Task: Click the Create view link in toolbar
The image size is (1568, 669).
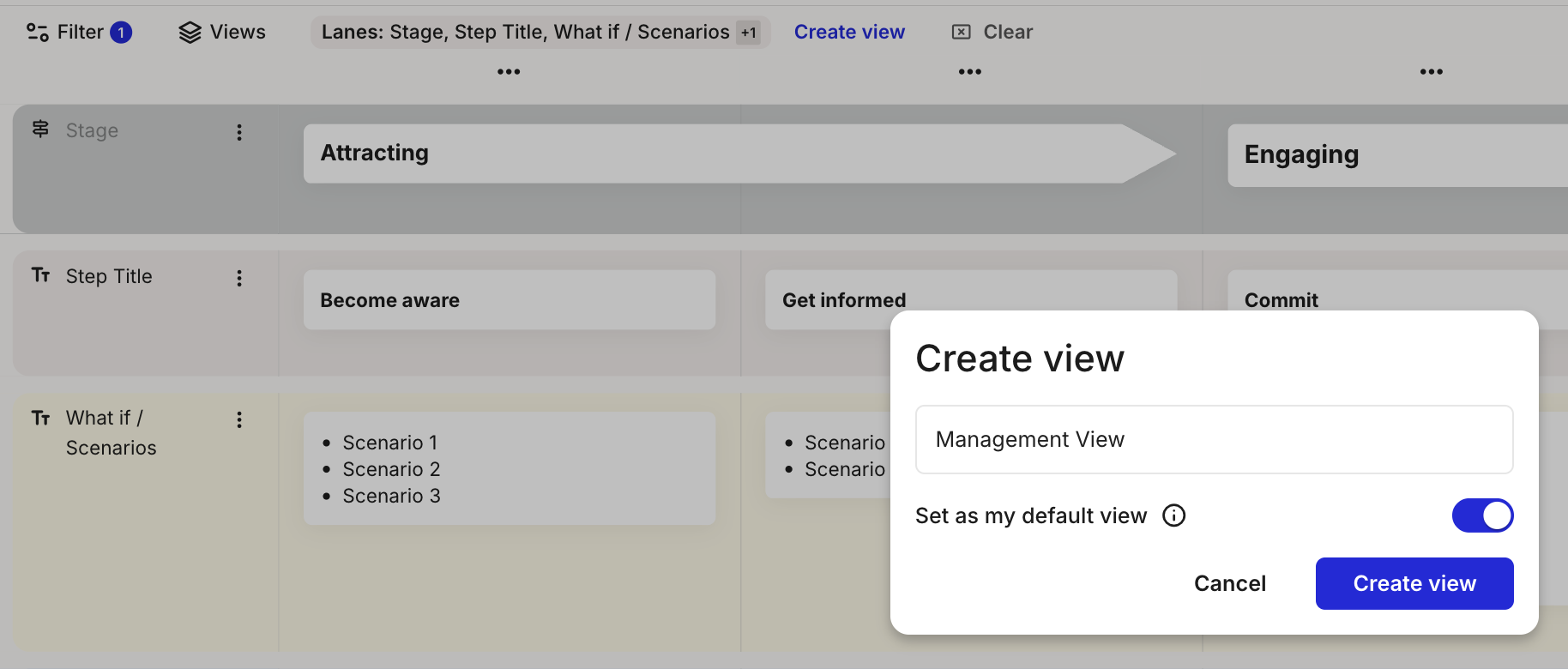Action: pos(849,33)
